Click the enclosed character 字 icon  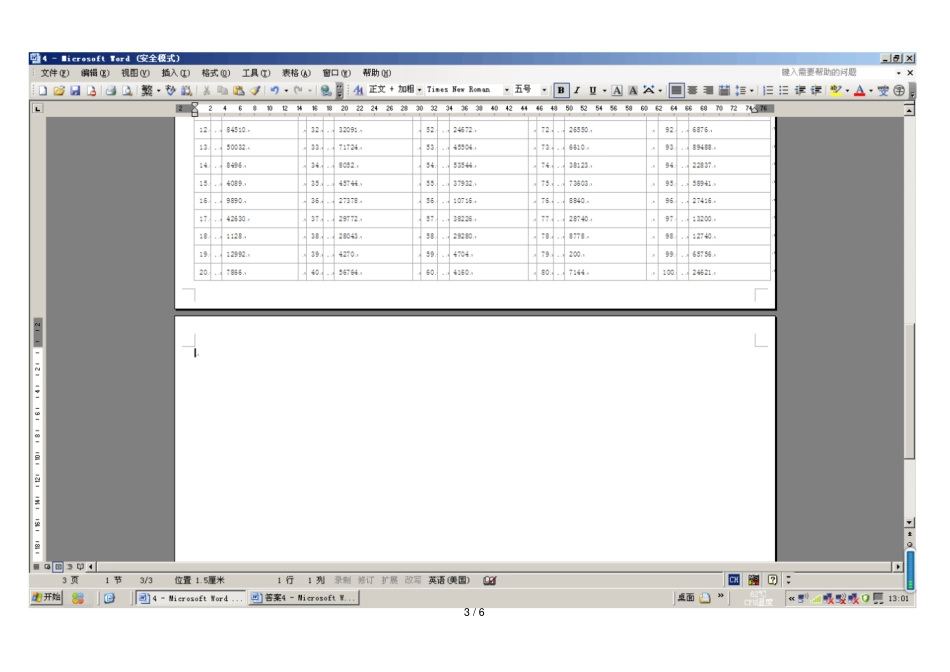(899, 90)
